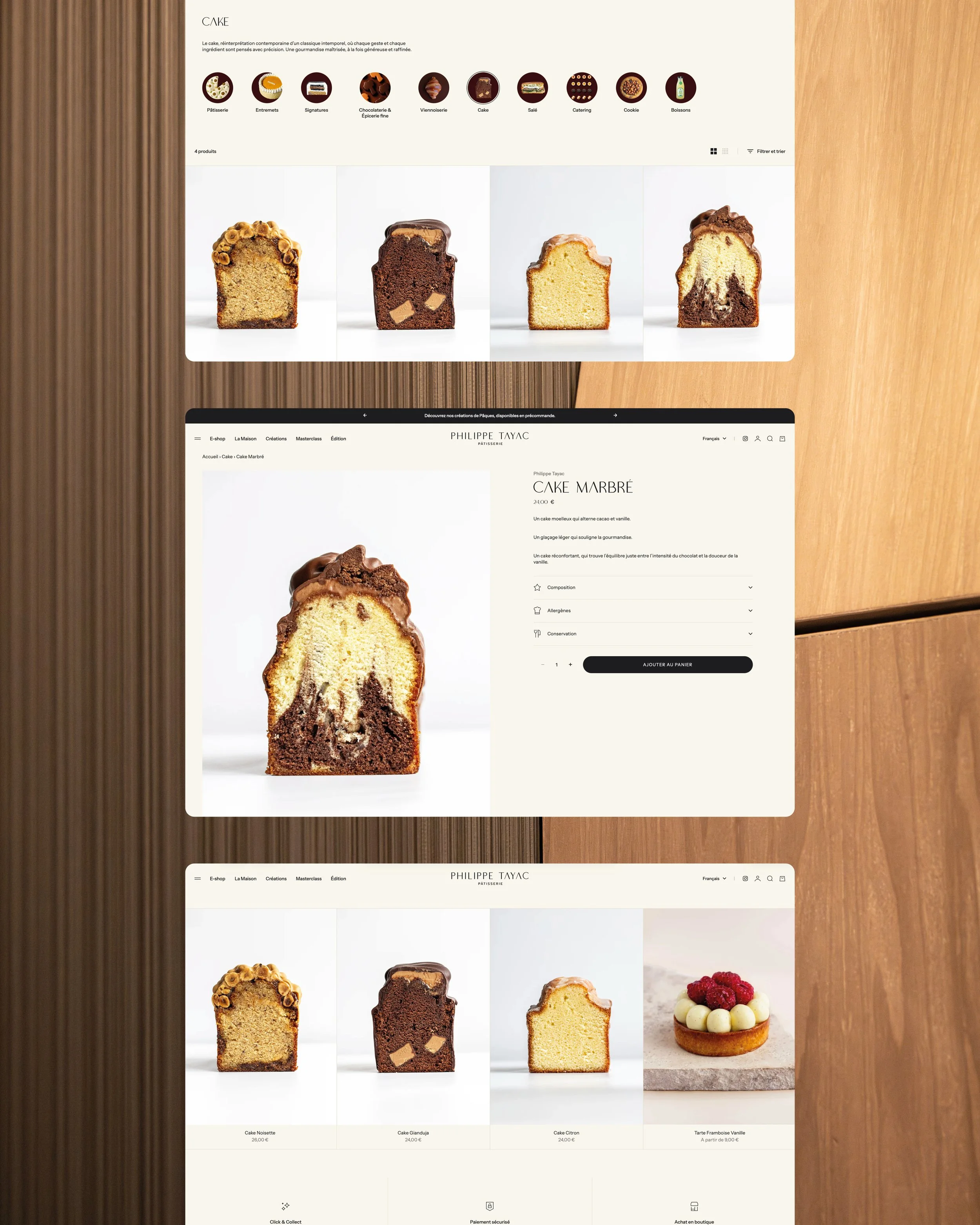The image size is (980, 1225).
Task: Open account icon on bottom page header
Action: tap(757, 878)
